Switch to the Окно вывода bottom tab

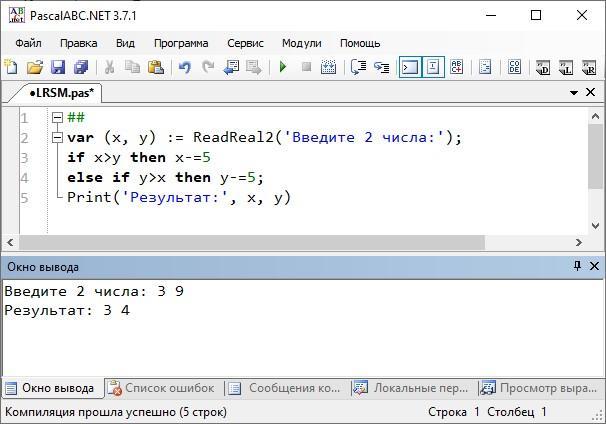pyautogui.click(x=51, y=388)
